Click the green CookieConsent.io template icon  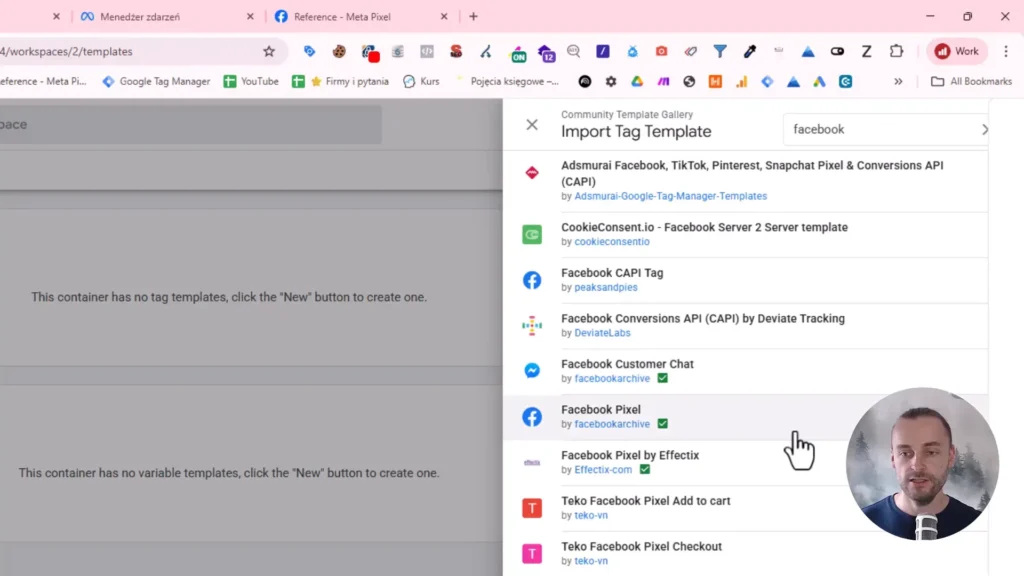532,234
